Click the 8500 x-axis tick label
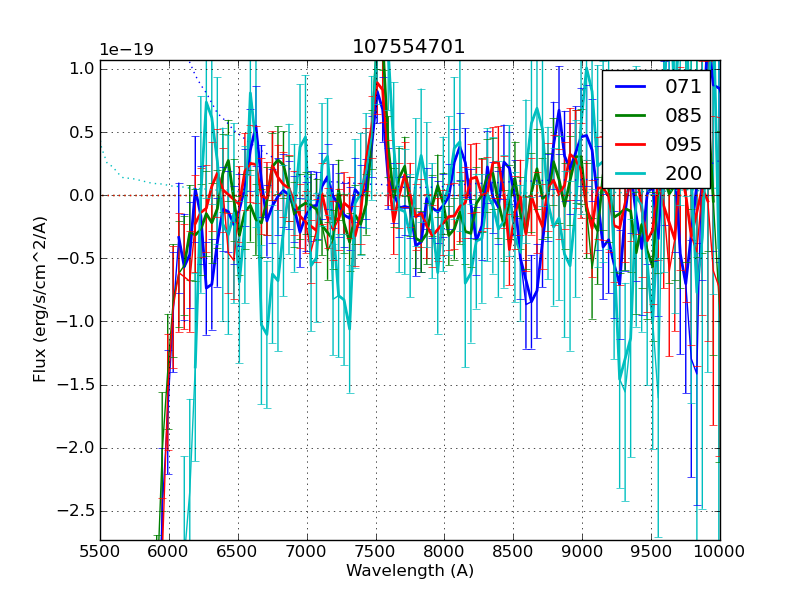This screenshot has height=600, width=800. 514,551
